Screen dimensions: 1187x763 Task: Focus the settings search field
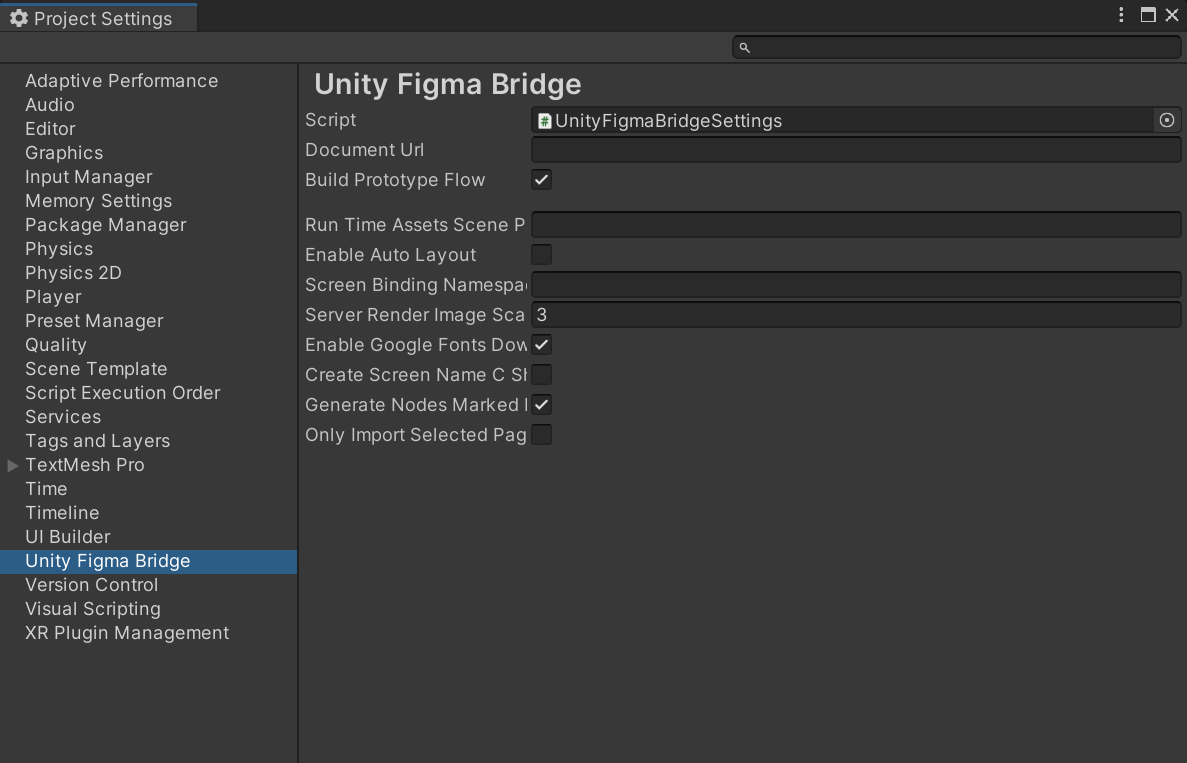tap(957, 47)
